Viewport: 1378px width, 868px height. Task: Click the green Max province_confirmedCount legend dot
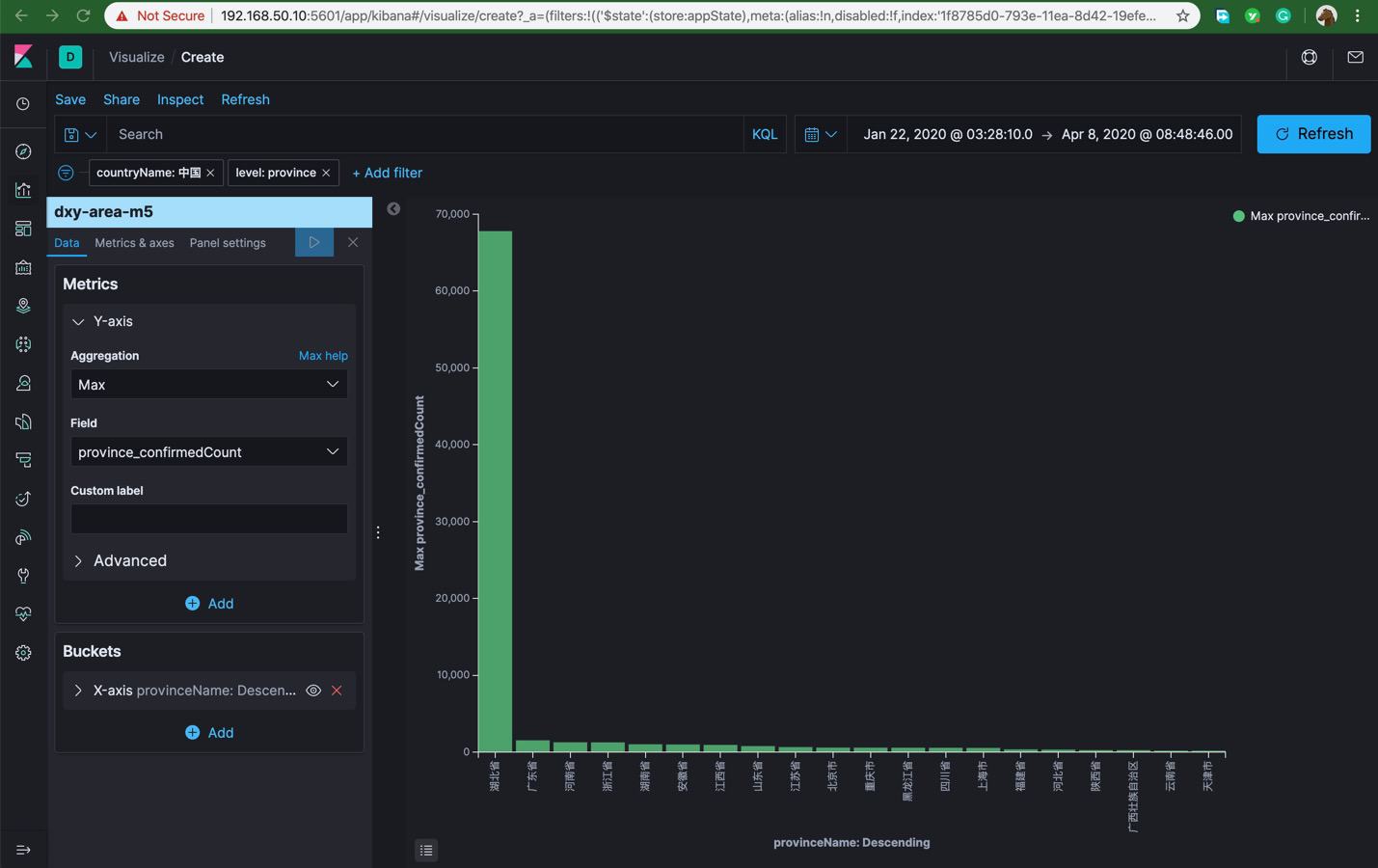tap(1238, 216)
